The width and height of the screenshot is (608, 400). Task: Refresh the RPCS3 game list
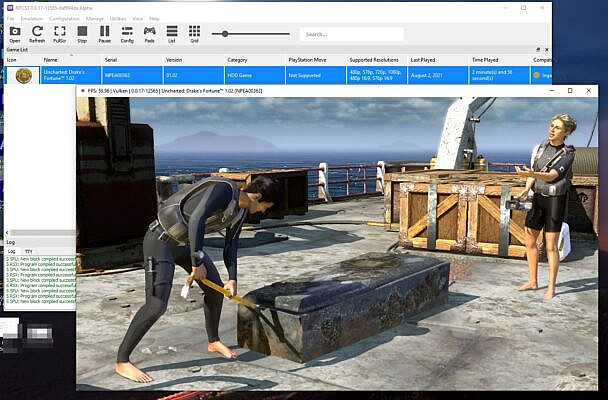(x=37, y=34)
